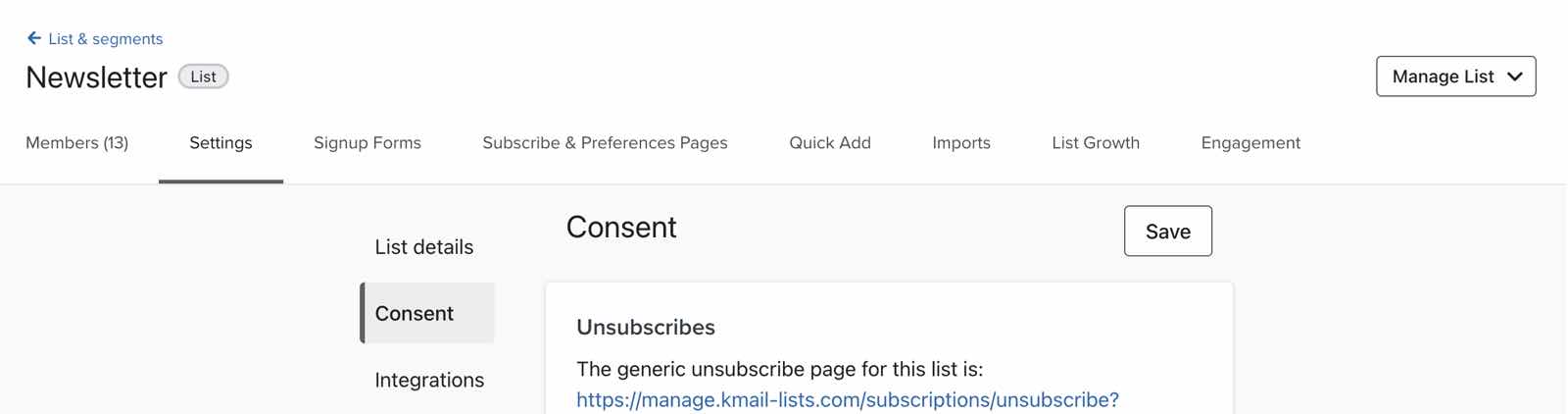Click the Newsletter list title
The width and height of the screenshot is (1568, 414).
pyautogui.click(x=96, y=78)
